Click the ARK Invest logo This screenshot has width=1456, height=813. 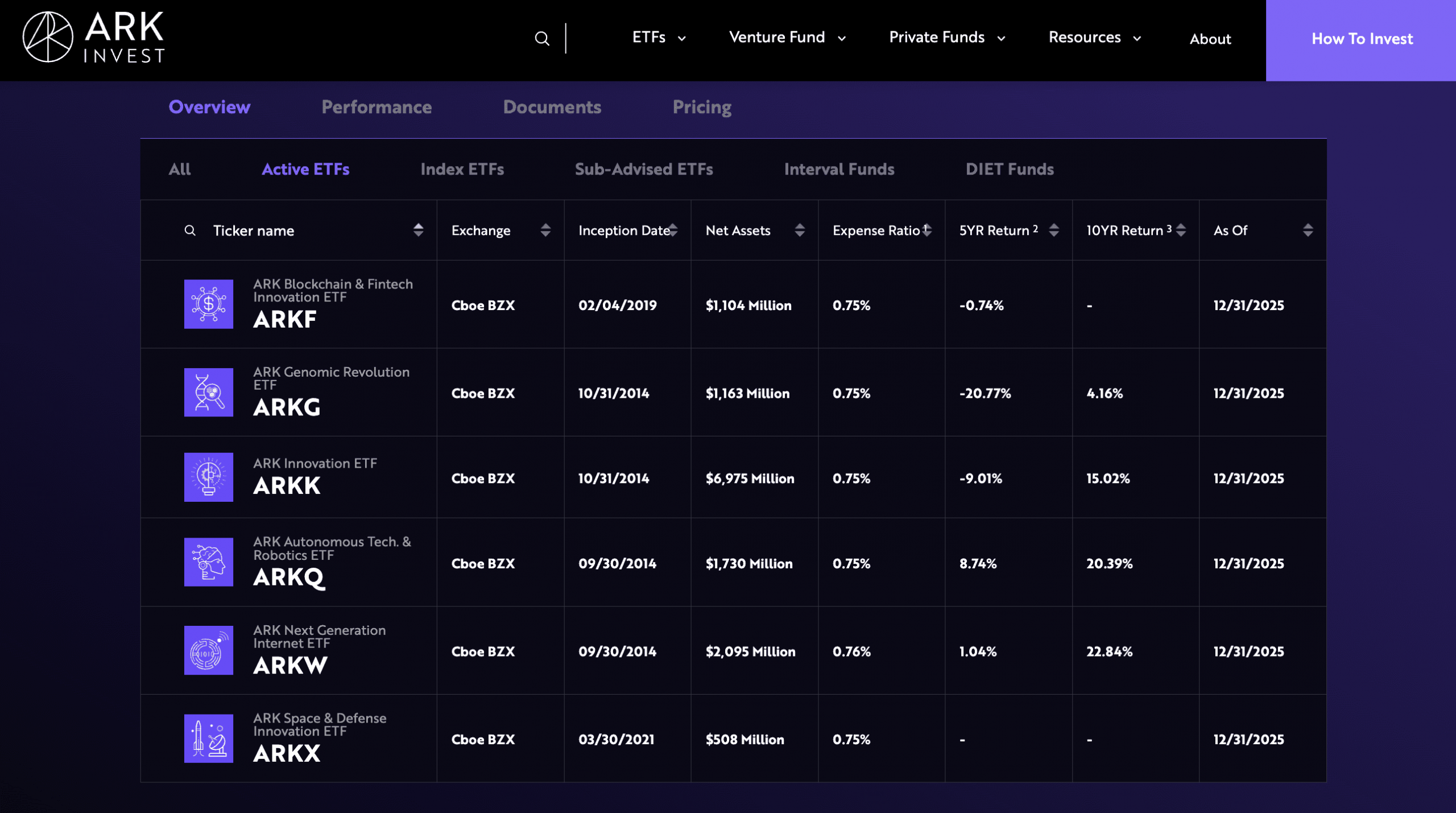click(x=94, y=38)
